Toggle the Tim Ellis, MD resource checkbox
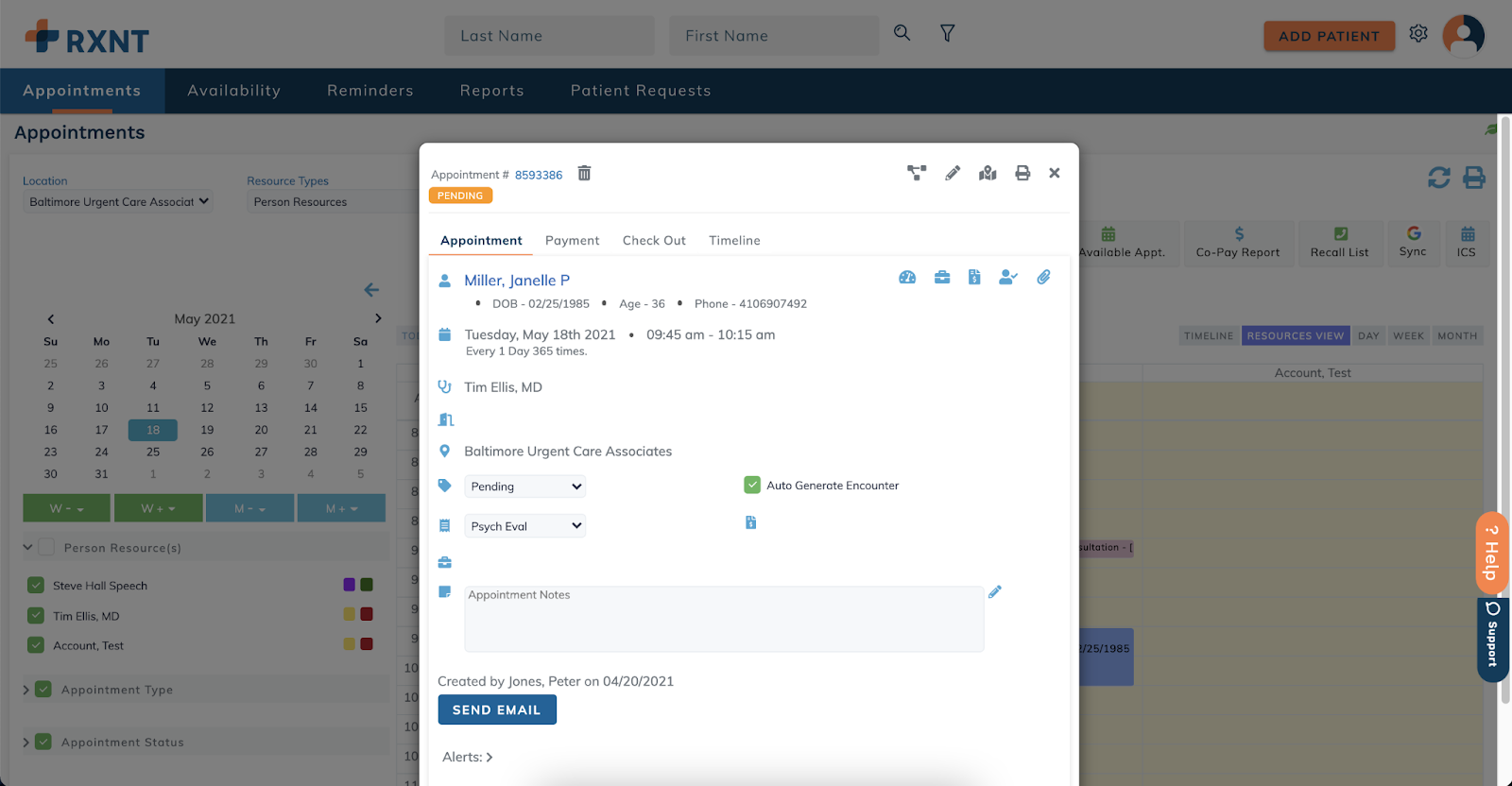Screen dimensions: 1512x786 (x=36, y=616)
